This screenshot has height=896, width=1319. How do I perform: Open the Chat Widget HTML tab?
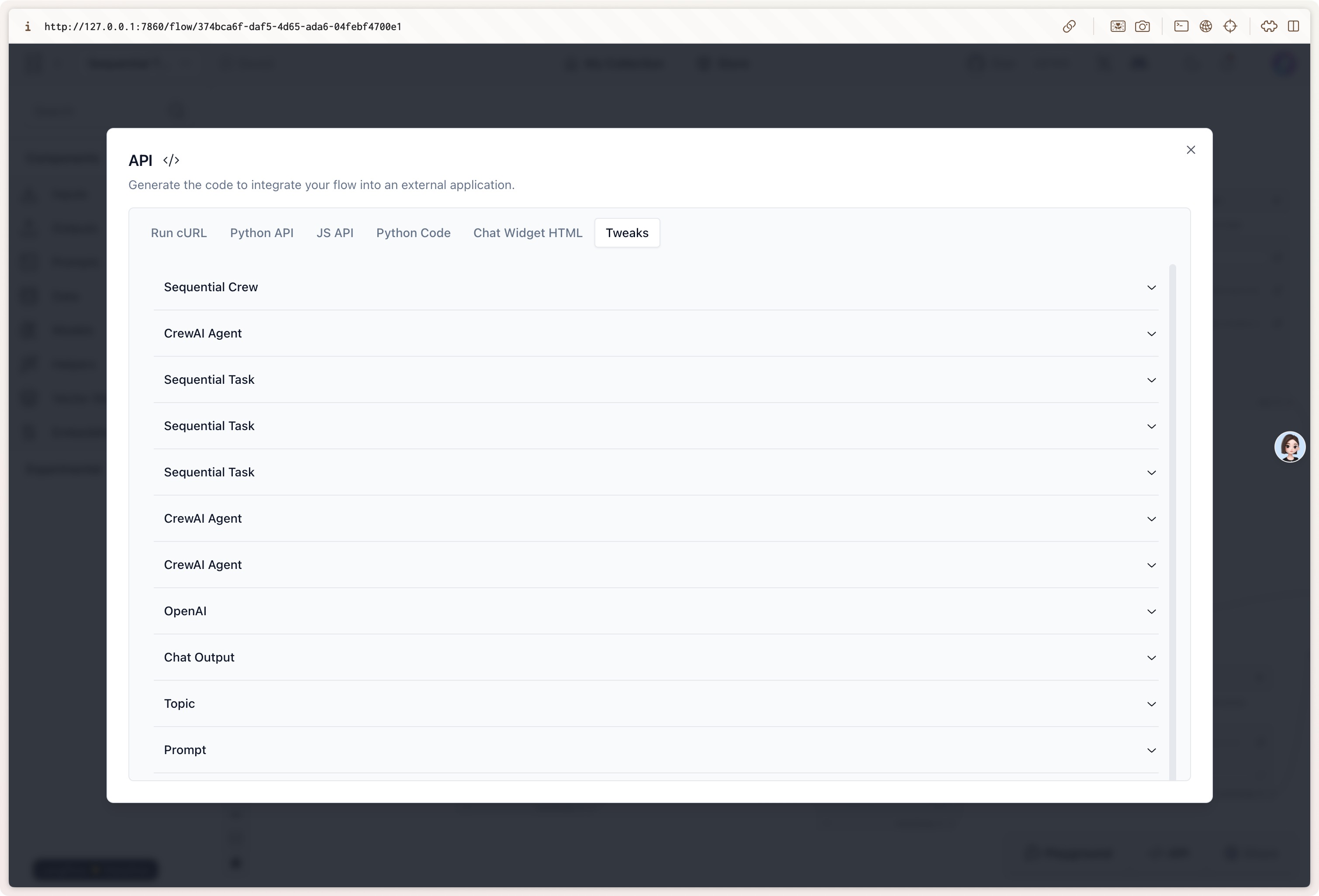[x=528, y=233]
